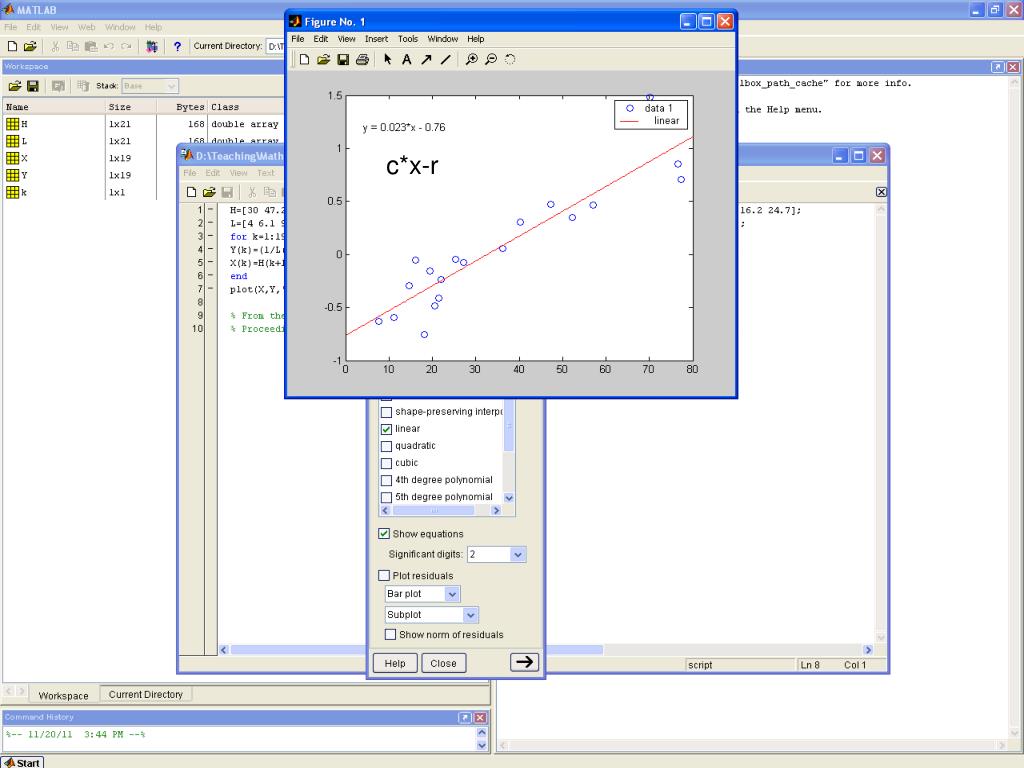
Task: Click the right arrow expand button
Action: click(524, 662)
